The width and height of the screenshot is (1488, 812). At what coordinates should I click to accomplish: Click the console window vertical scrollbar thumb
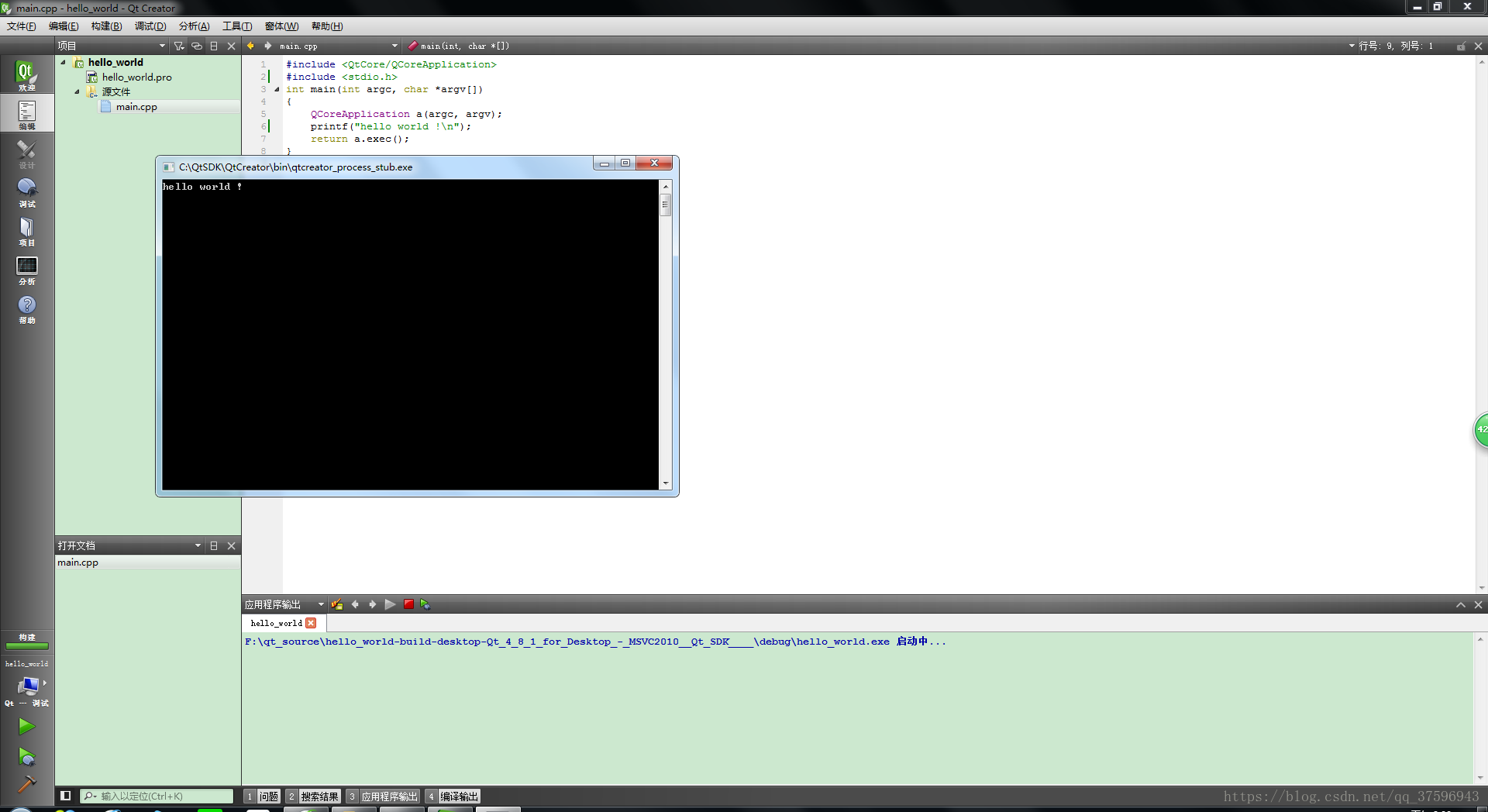pyautogui.click(x=665, y=205)
